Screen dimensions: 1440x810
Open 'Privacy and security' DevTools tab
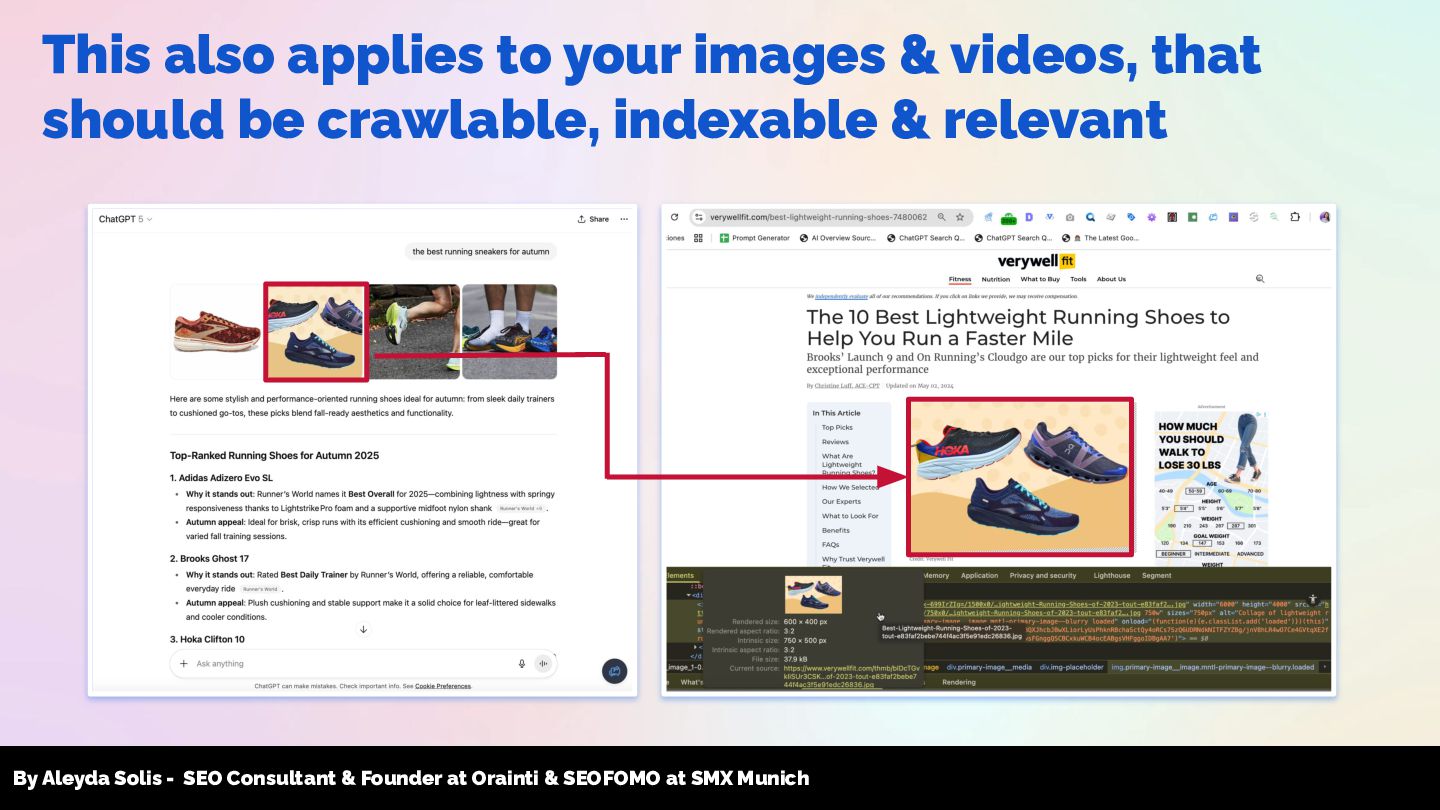[x=1043, y=575]
